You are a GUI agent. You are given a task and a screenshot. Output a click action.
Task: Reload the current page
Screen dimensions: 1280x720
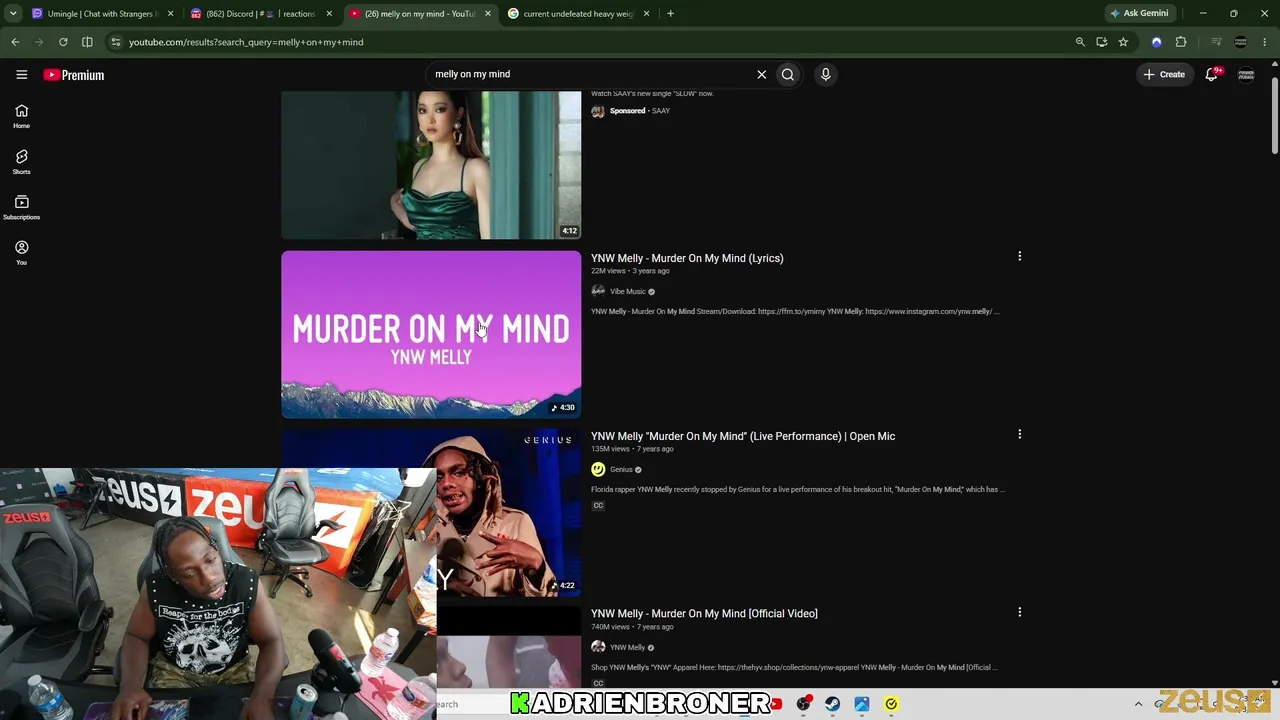point(63,42)
